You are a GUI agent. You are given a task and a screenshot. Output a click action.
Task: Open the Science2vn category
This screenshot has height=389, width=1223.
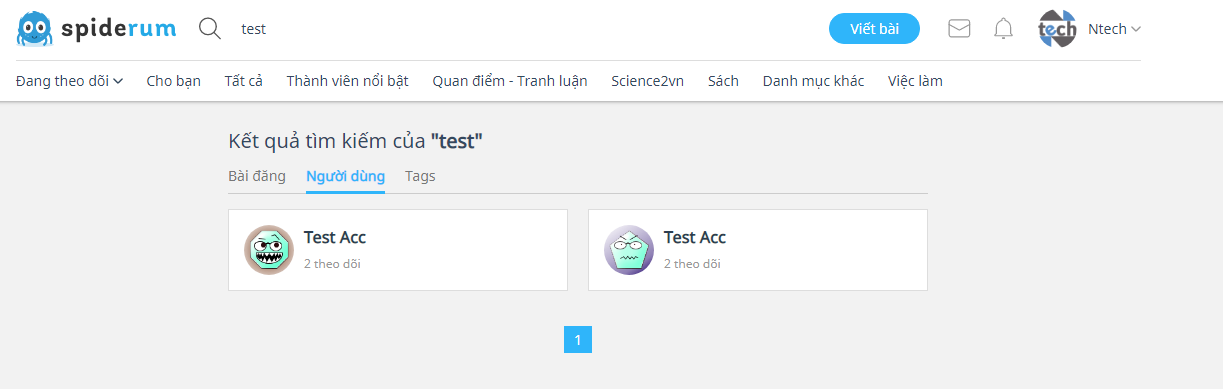click(x=647, y=81)
